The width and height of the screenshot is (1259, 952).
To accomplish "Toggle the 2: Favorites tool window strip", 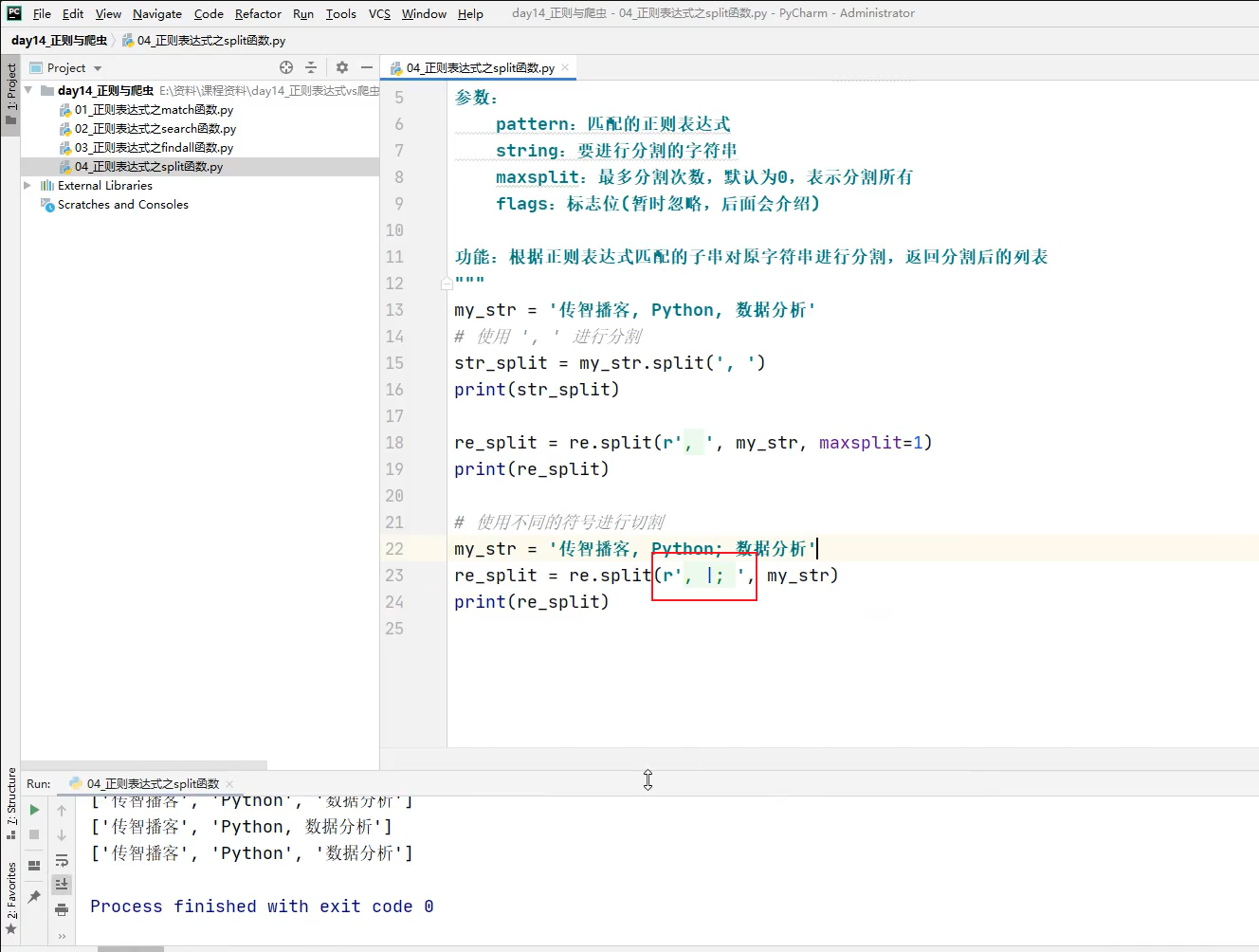I will click(x=10, y=898).
